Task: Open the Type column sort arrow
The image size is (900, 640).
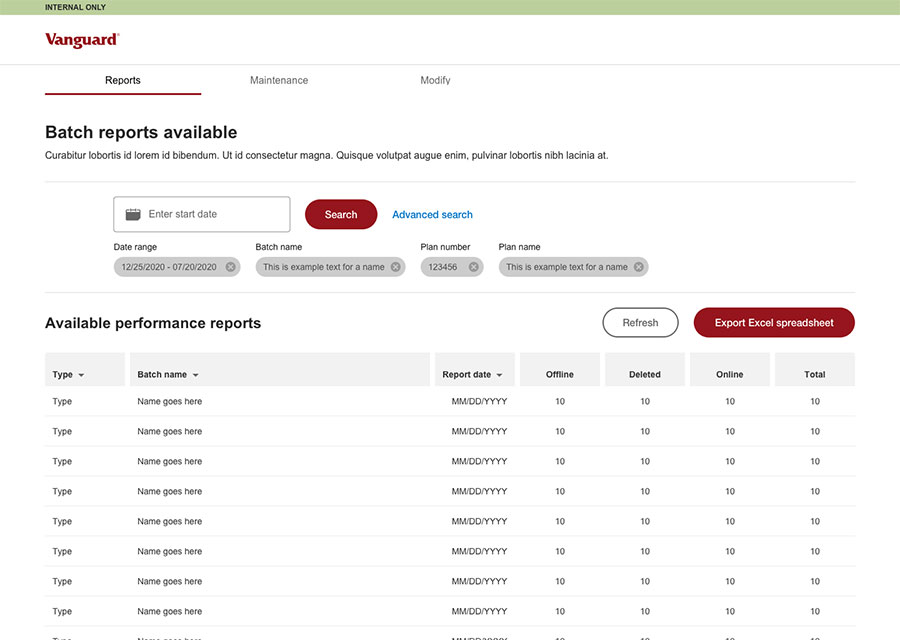Action: pyautogui.click(x=81, y=375)
